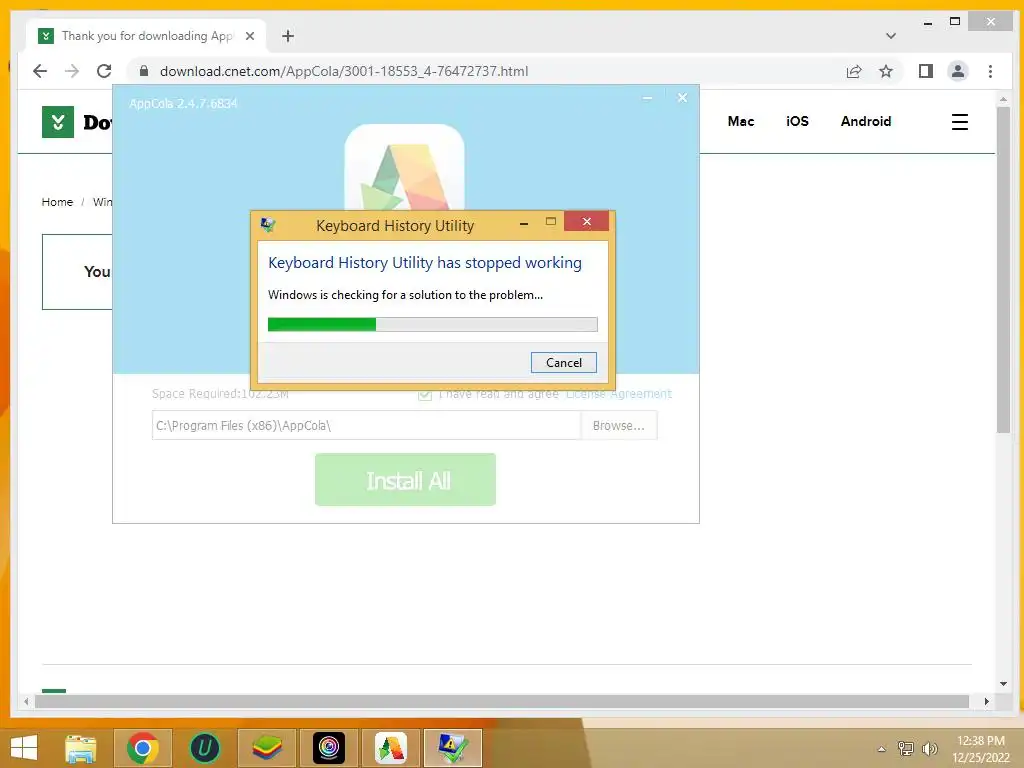The width and height of the screenshot is (1024, 768).
Task: Reload the CNET download page
Action: [x=104, y=71]
